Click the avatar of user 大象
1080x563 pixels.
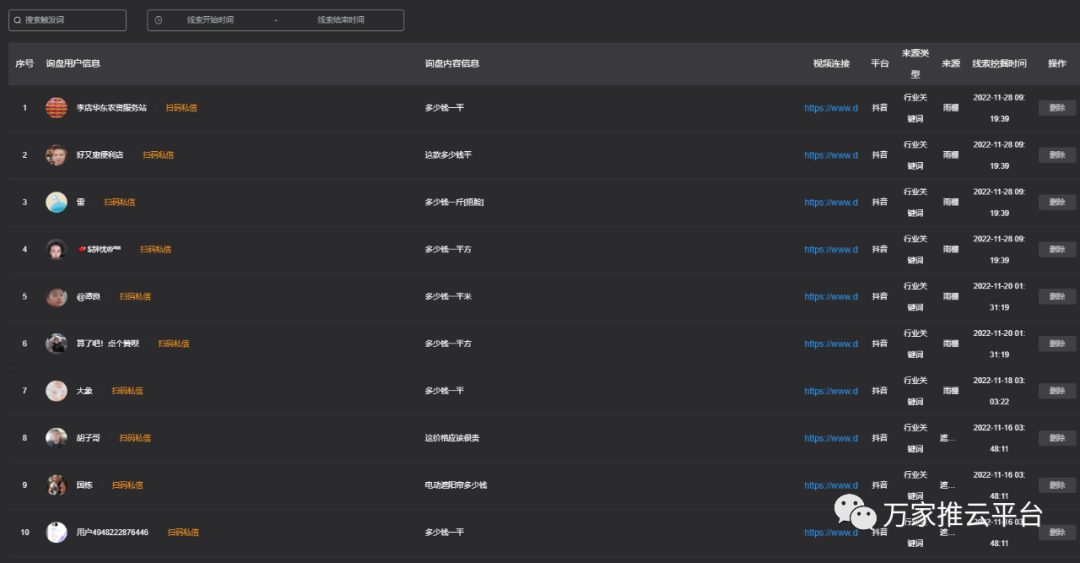(x=57, y=391)
